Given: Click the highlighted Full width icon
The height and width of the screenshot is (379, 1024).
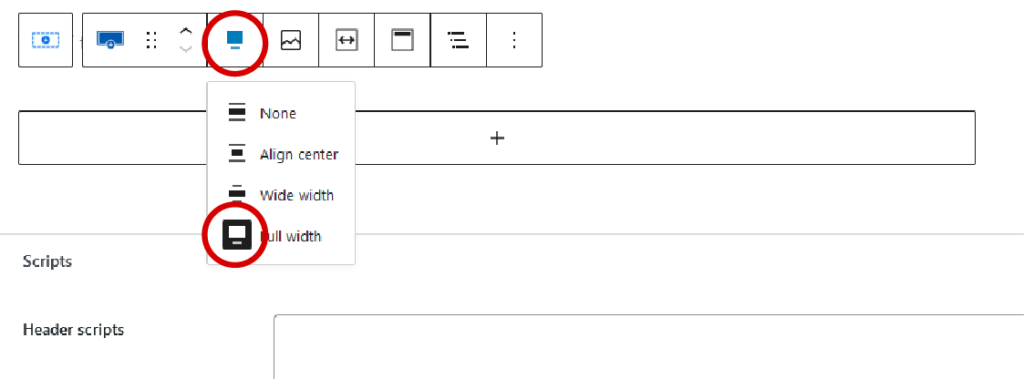Looking at the screenshot, I should (x=237, y=235).
